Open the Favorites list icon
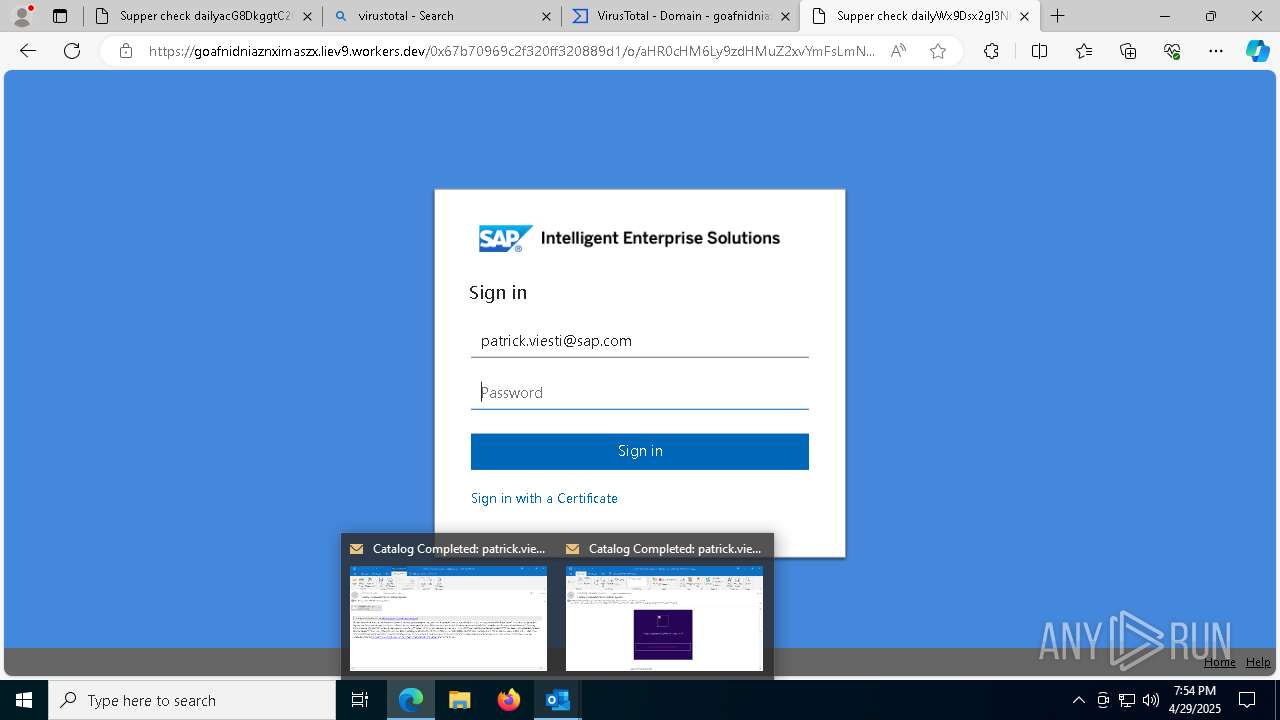The image size is (1280, 720). pos(1084,51)
